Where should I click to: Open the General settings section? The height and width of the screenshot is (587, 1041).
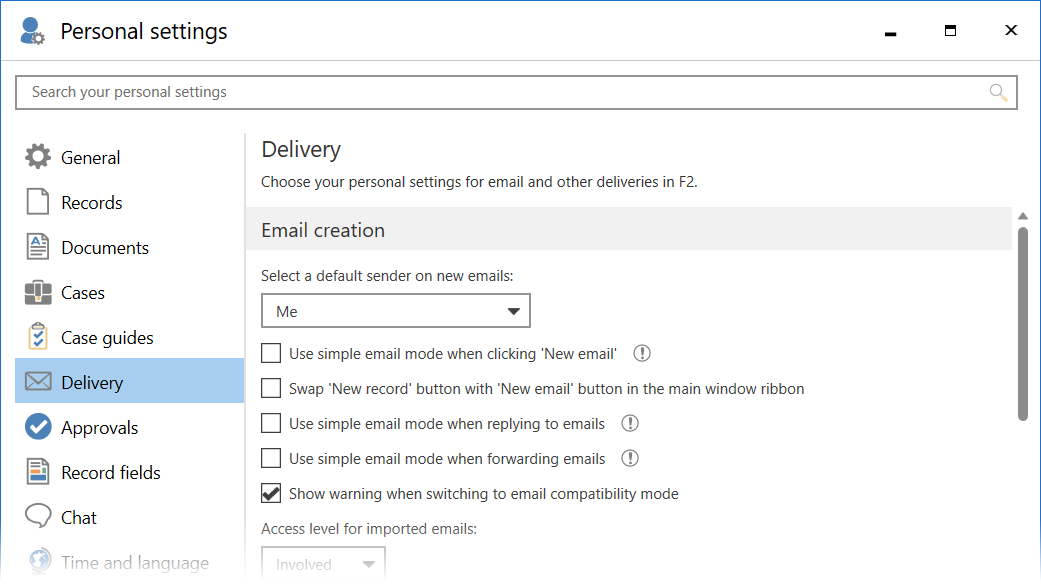tap(129, 157)
